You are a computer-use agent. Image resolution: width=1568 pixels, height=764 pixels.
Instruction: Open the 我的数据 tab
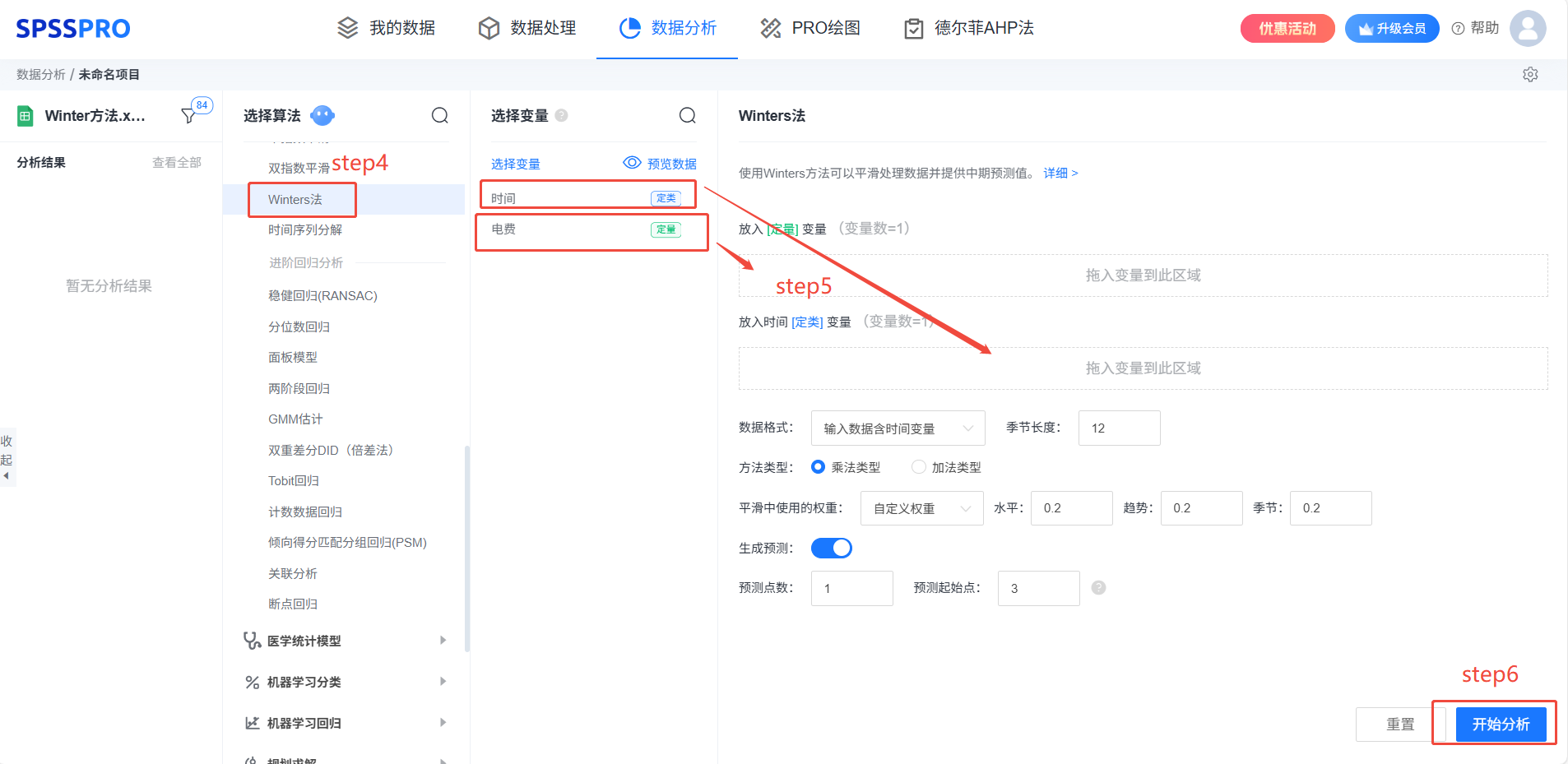(x=387, y=28)
